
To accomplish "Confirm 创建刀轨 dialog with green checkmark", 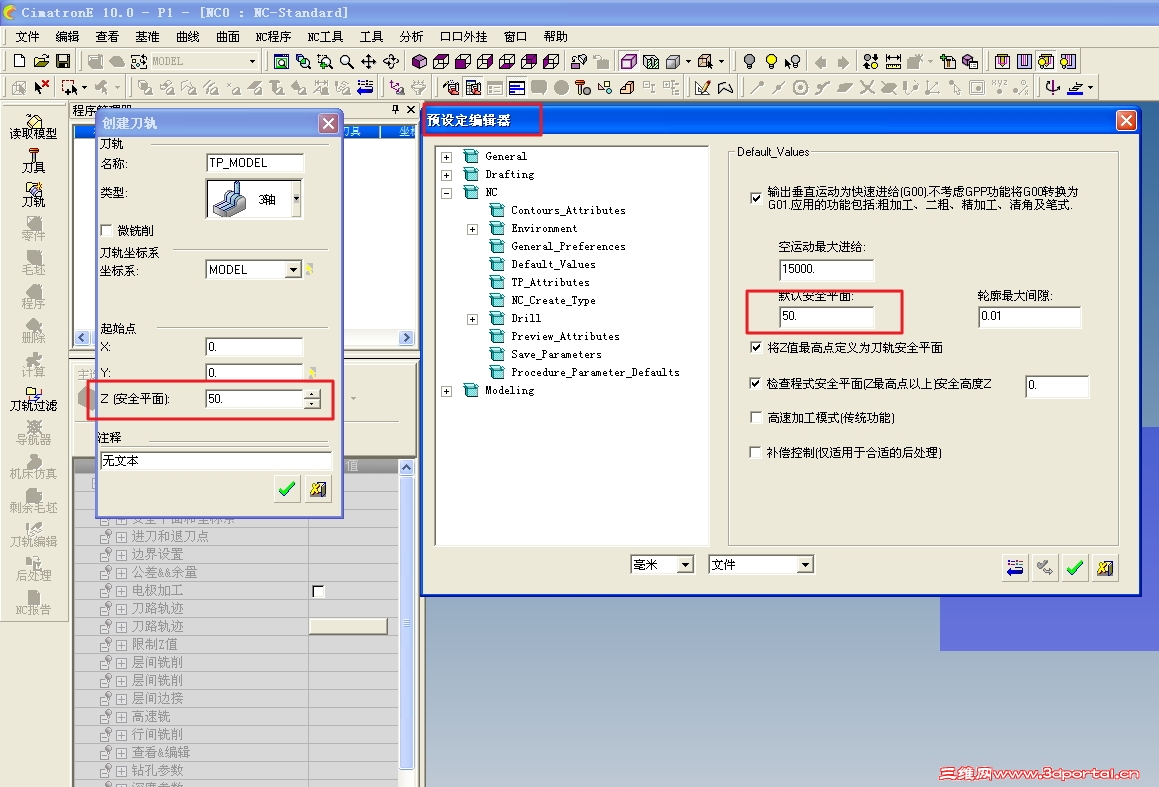I will 287,488.
